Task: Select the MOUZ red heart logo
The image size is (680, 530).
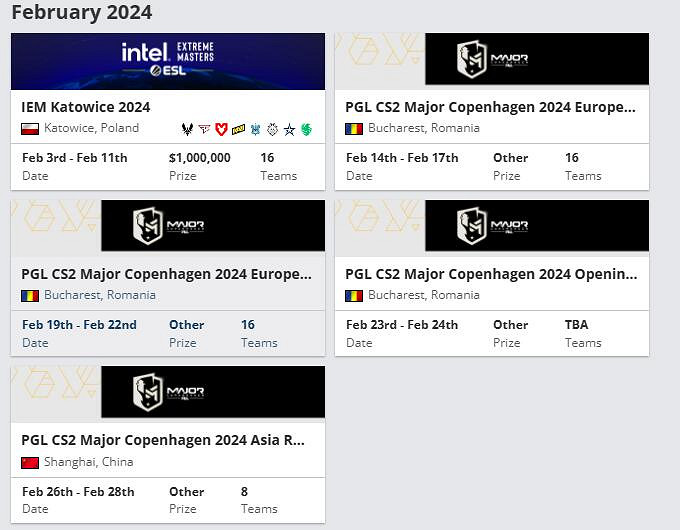Action: [x=221, y=129]
